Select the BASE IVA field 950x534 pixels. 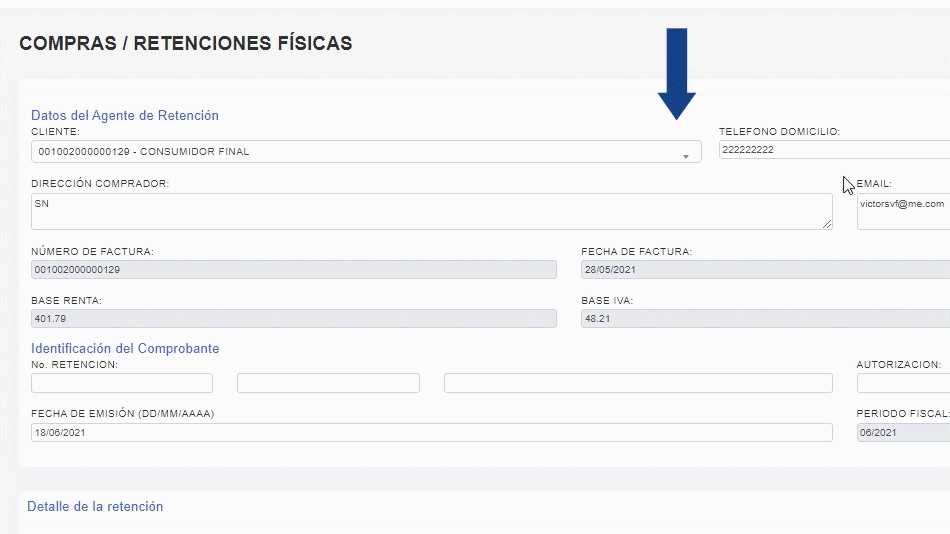(765, 318)
